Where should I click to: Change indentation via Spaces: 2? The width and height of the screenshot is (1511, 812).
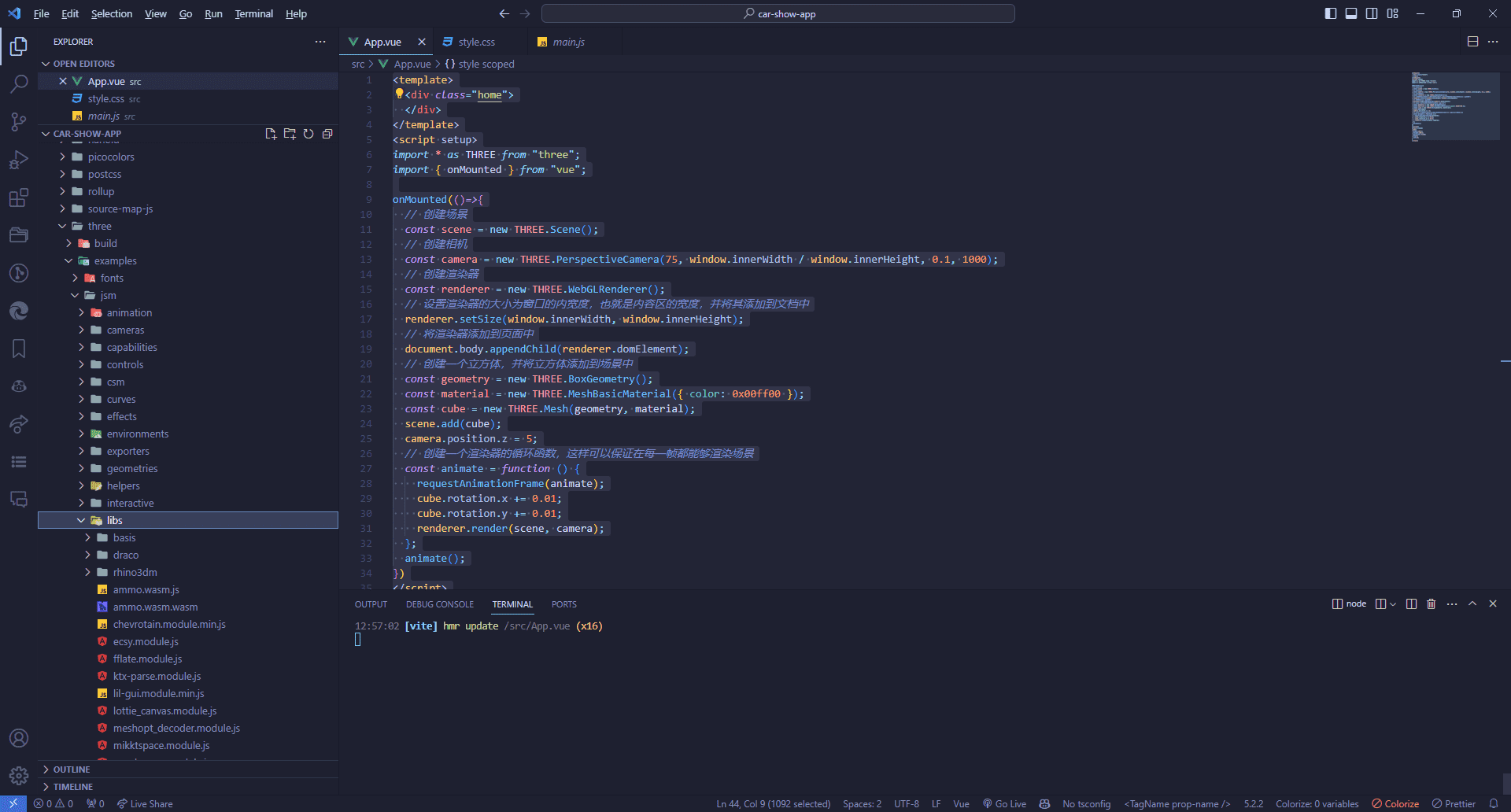[x=862, y=803]
